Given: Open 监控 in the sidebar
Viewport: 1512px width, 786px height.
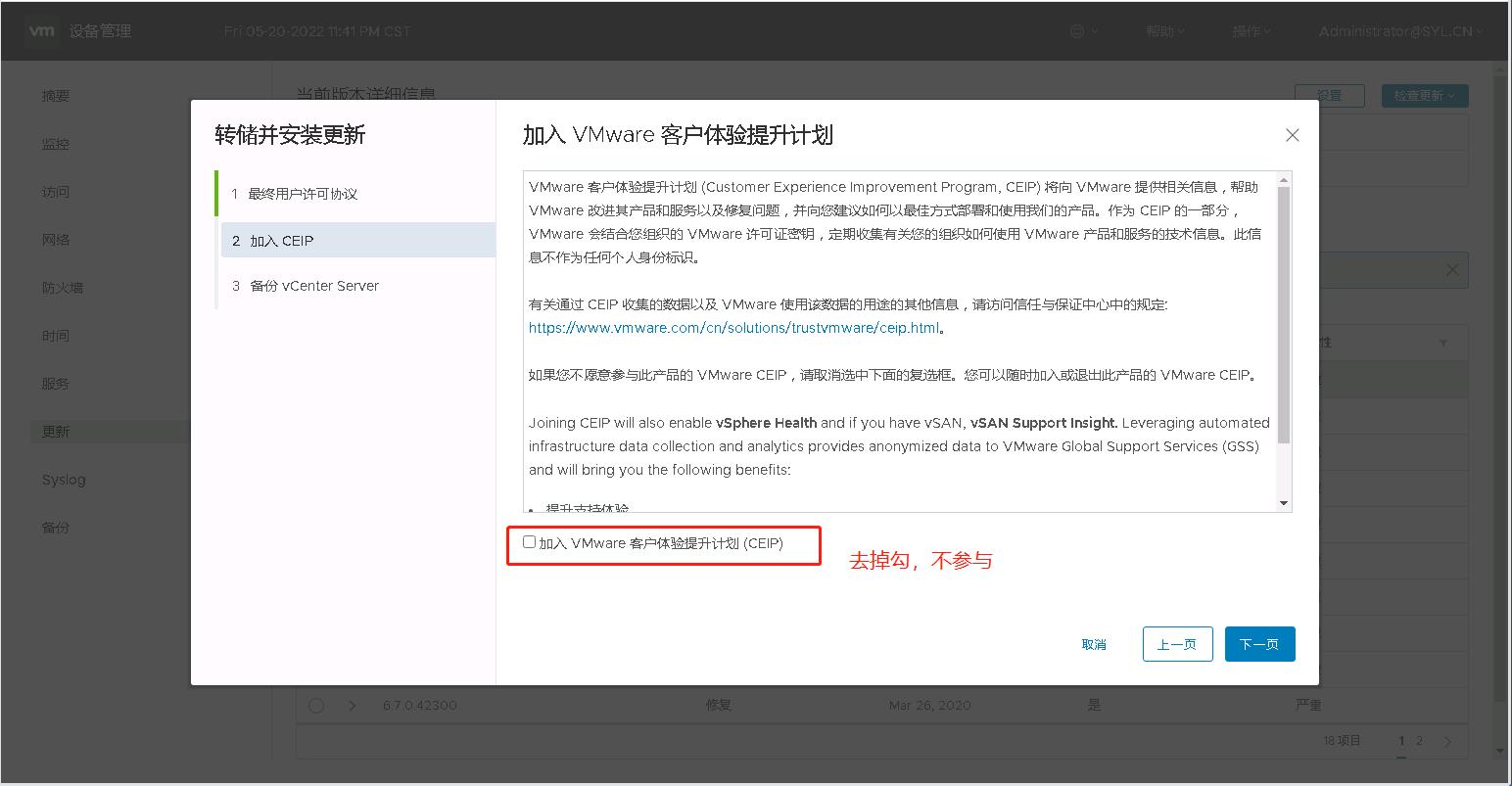Looking at the screenshot, I should coord(56,144).
